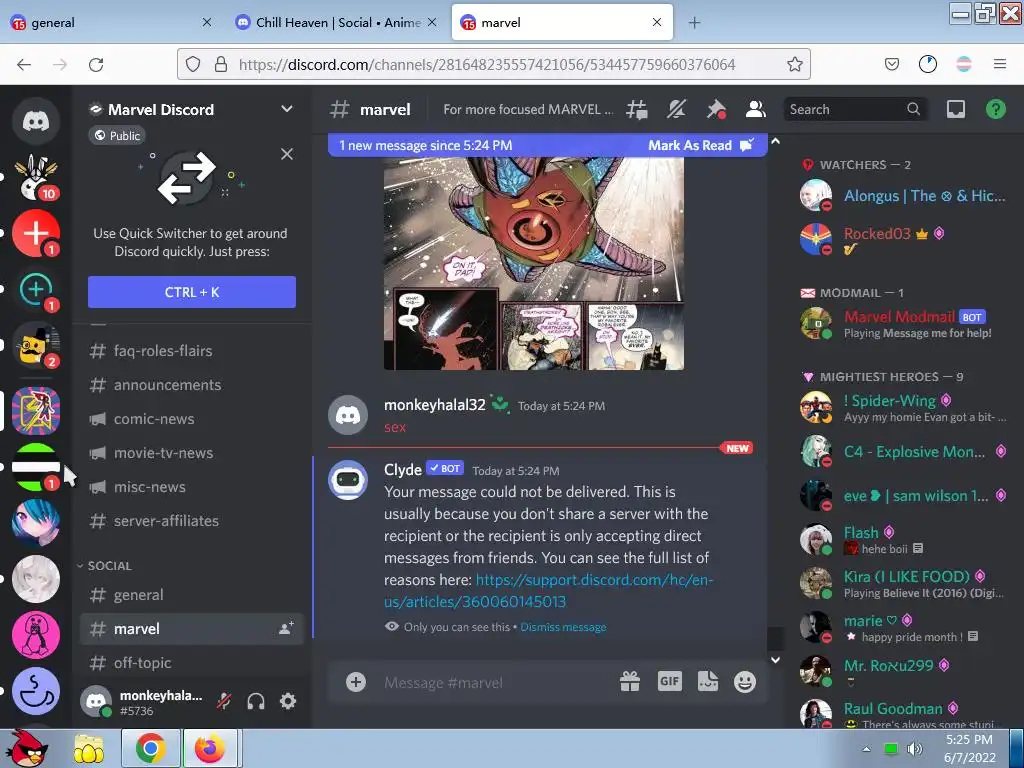This screenshot has width=1024, height=768.
Task: Dismiss Clyde's message via Dismiss message link
Action: point(563,627)
